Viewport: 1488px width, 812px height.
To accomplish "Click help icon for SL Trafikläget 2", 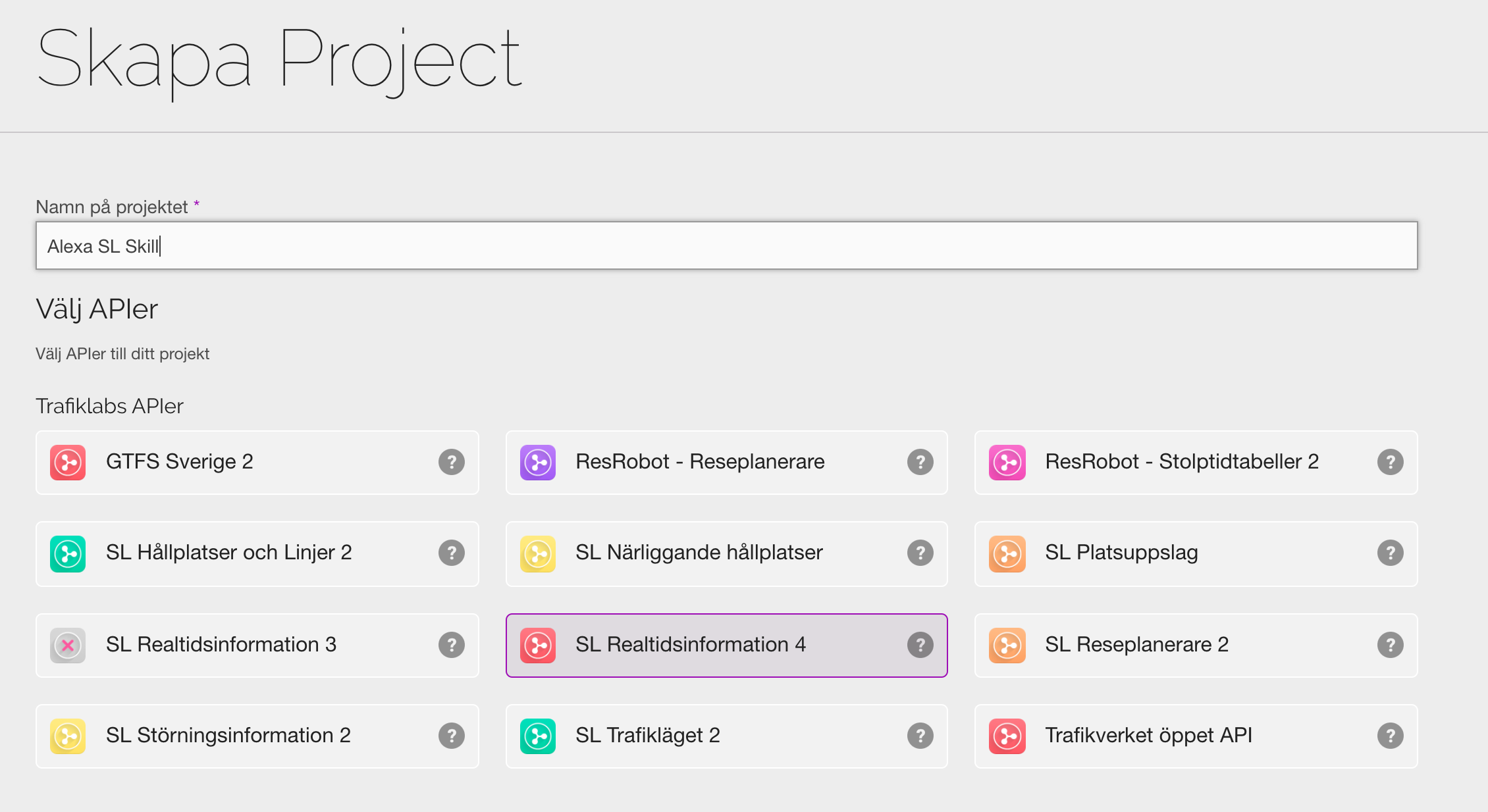I will [920, 736].
